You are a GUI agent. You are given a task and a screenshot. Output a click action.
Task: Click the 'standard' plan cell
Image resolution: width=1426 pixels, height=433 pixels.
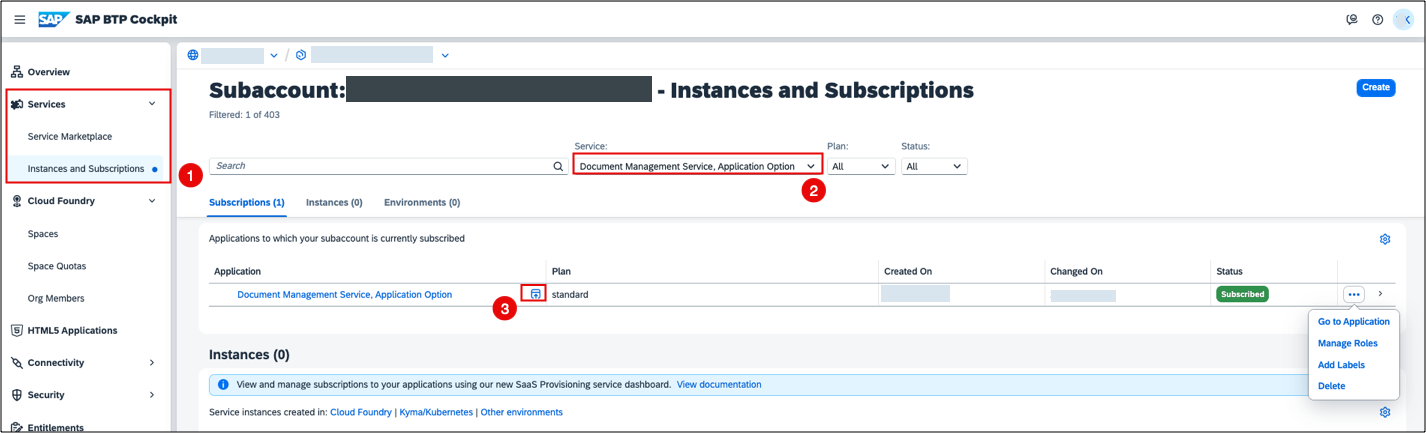pos(570,295)
